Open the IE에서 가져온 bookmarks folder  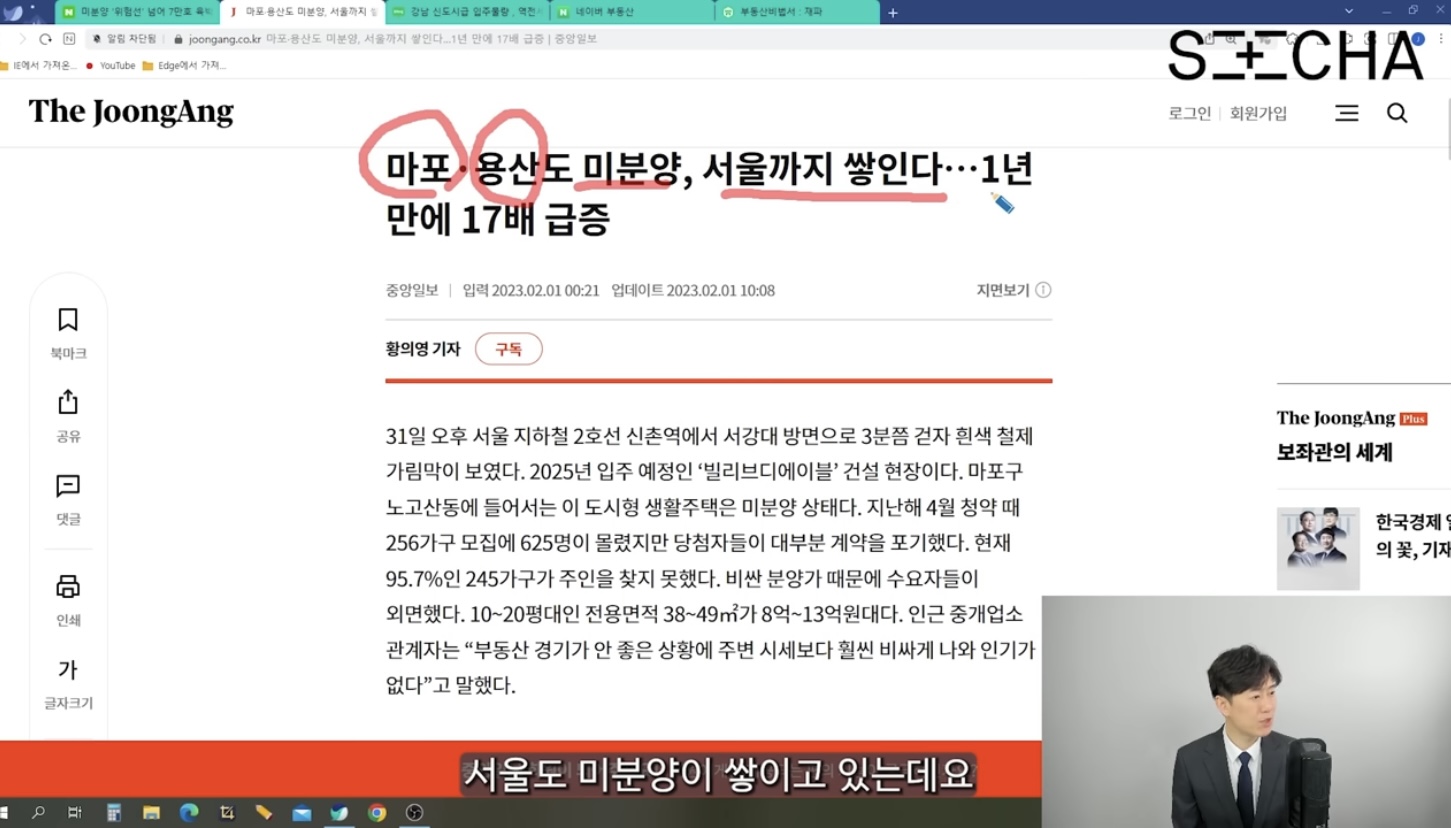[39, 66]
